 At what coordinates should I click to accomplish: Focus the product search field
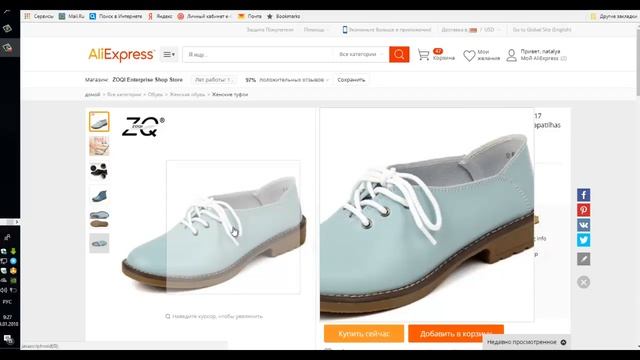click(257, 54)
